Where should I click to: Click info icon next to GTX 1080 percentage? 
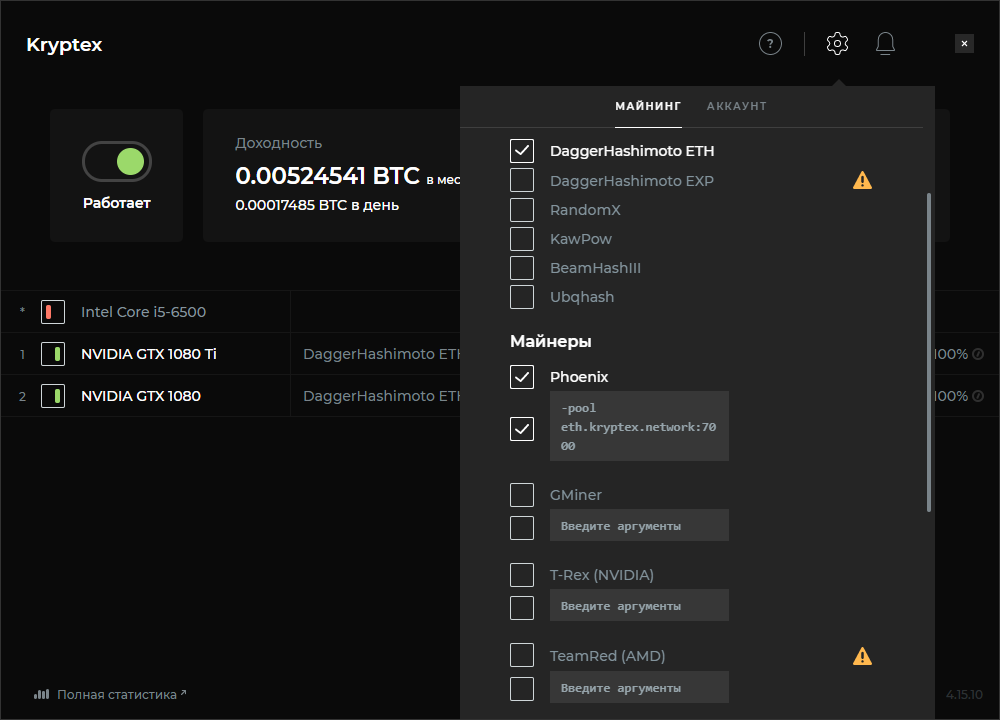pos(977,396)
